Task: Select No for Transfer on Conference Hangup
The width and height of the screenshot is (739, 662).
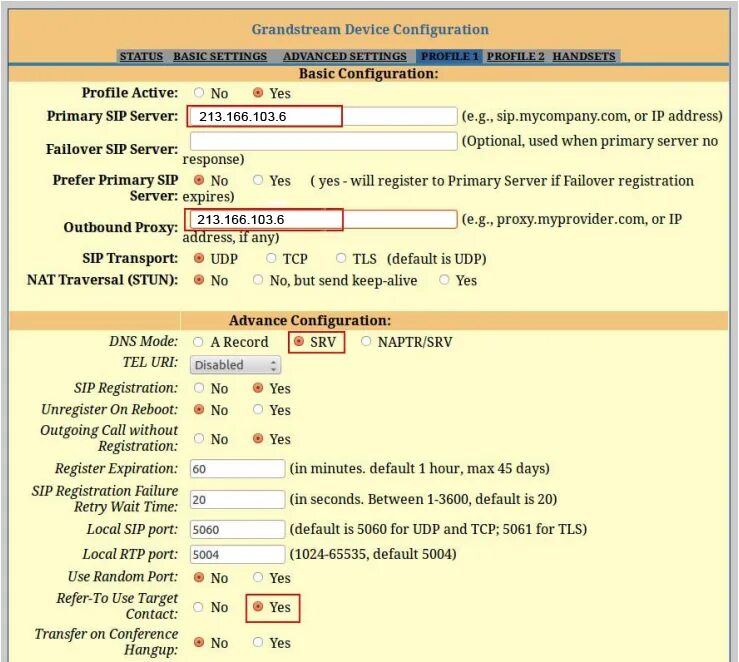Action: [199, 642]
